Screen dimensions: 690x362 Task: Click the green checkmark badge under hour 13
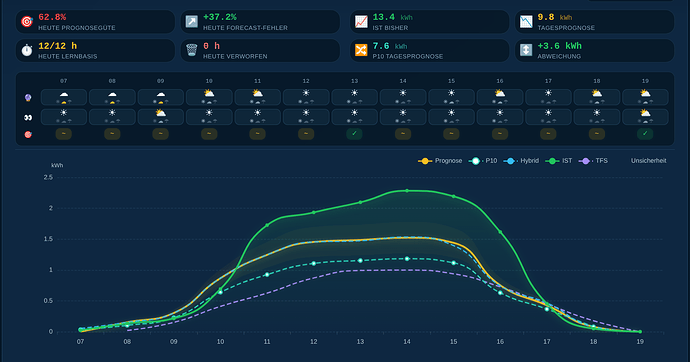coord(354,134)
